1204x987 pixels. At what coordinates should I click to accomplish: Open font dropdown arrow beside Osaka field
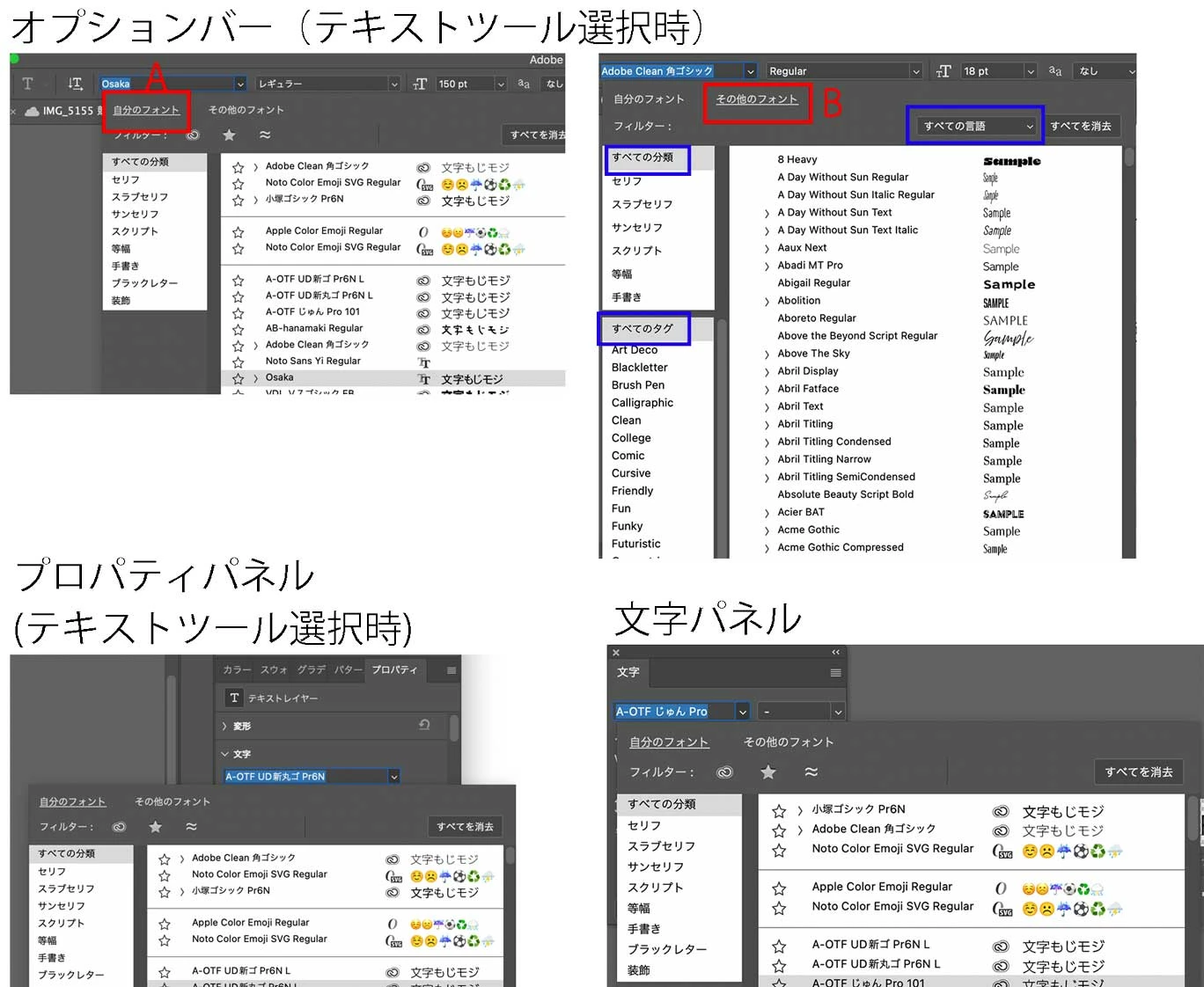(240, 84)
